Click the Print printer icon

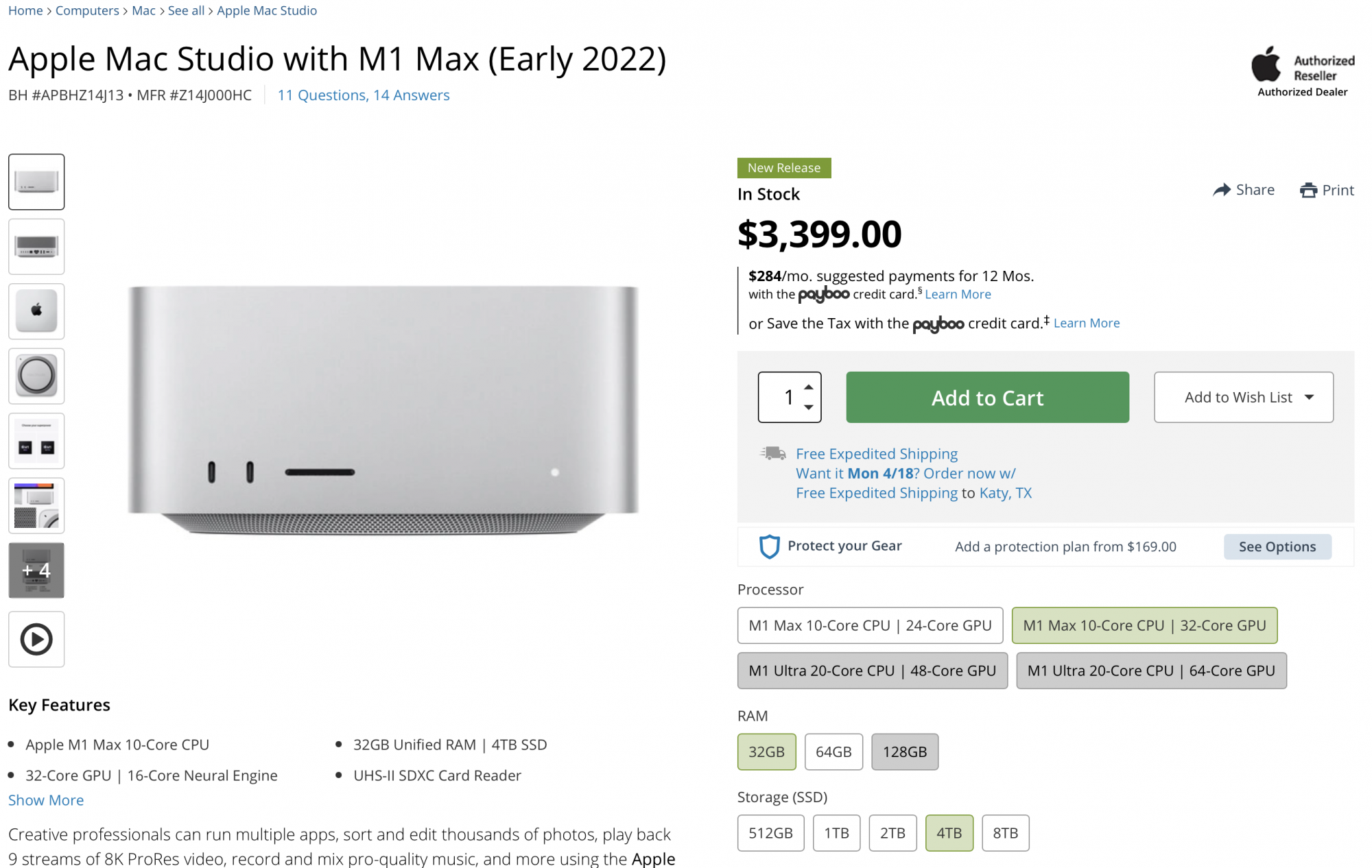click(x=1308, y=190)
